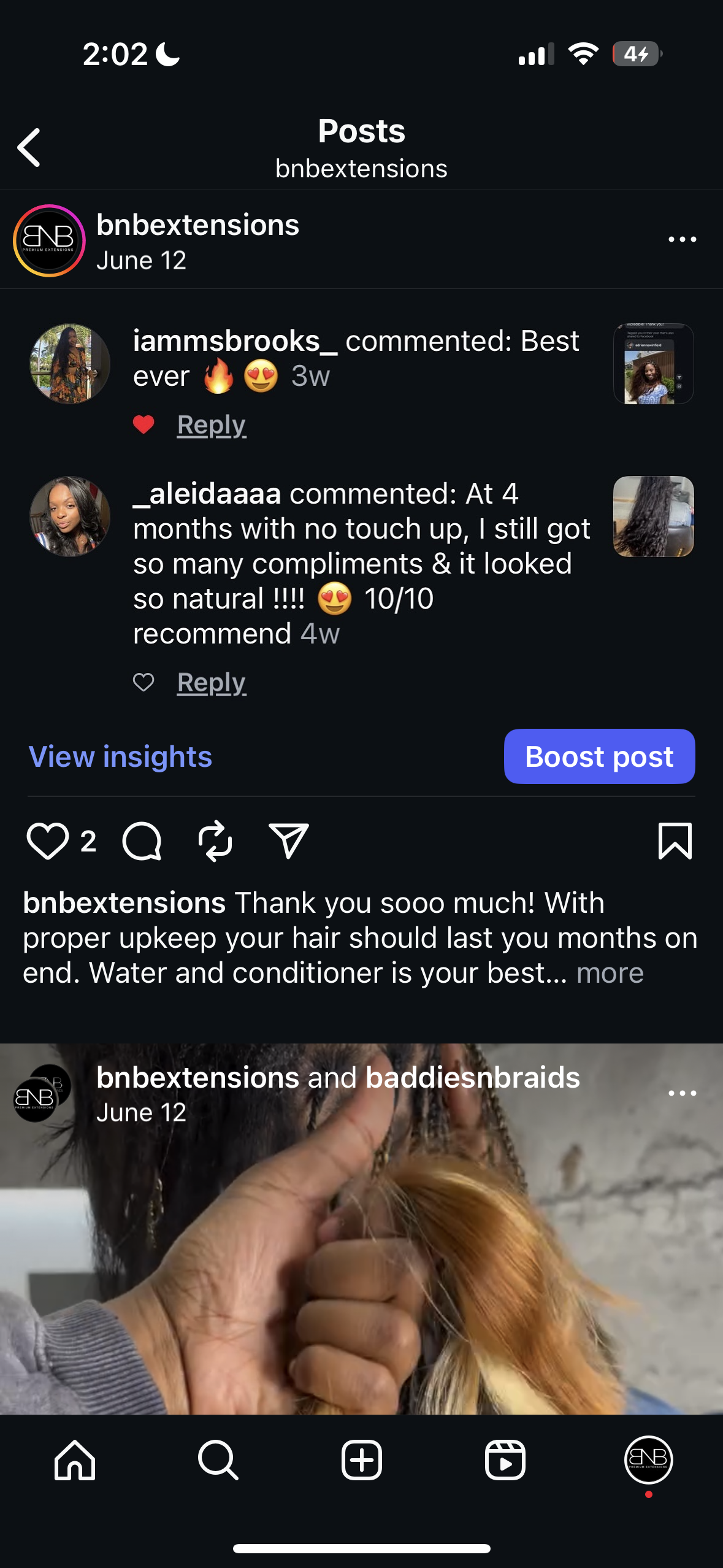Expand caption with more link

[x=610, y=973]
